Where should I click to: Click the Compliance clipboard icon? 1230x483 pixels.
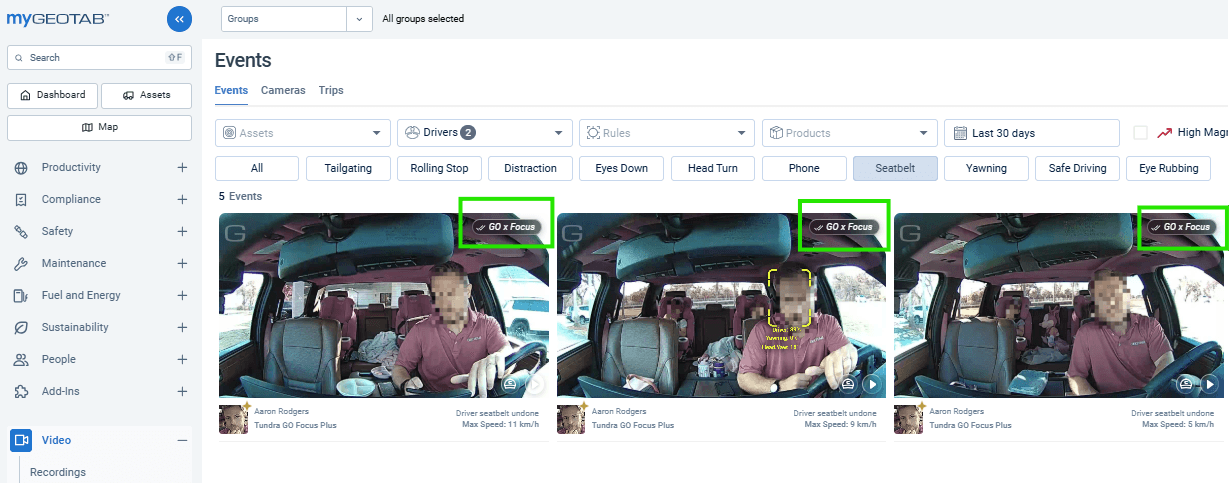[x=21, y=200]
